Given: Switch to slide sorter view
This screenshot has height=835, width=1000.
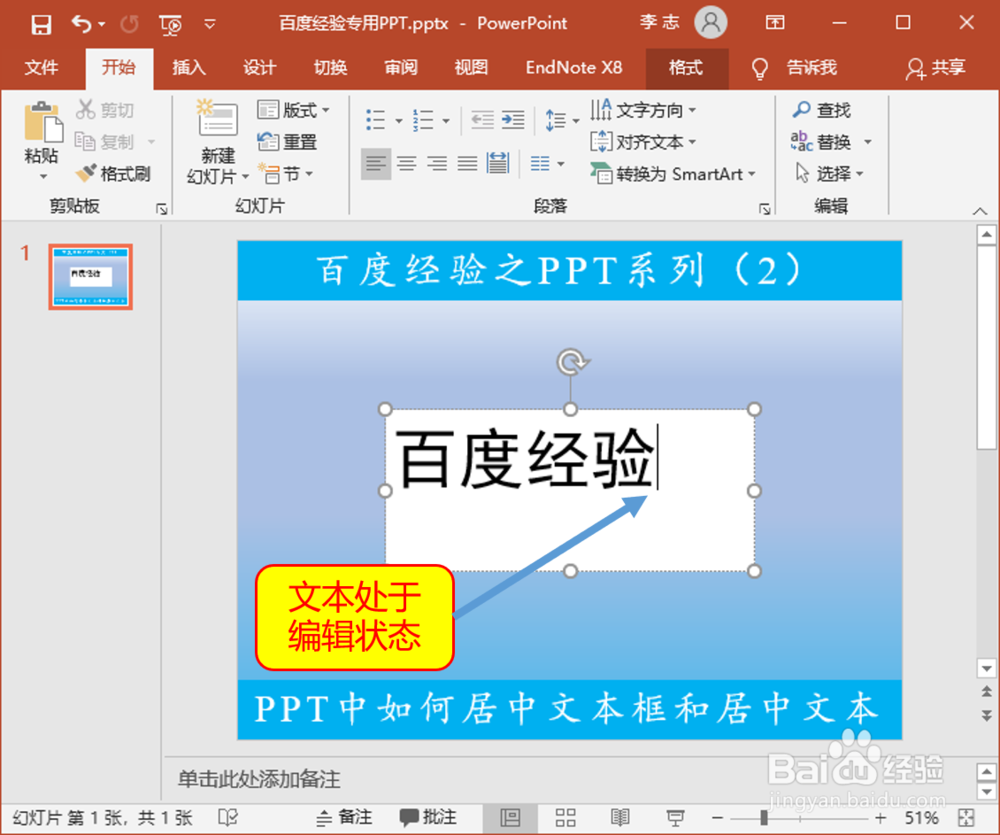Looking at the screenshot, I should (x=565, y=817).
